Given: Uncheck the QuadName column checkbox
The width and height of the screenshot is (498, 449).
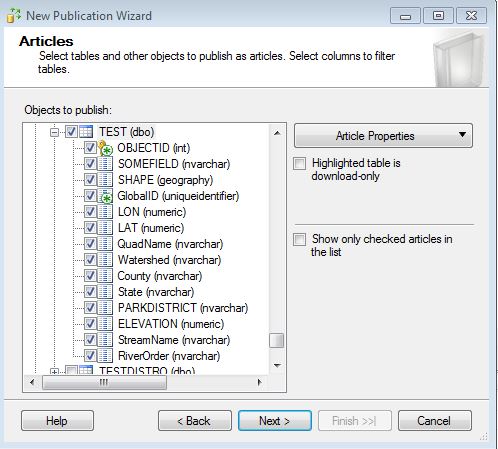Looking at the screenshot, I should [x=90, y=243].
